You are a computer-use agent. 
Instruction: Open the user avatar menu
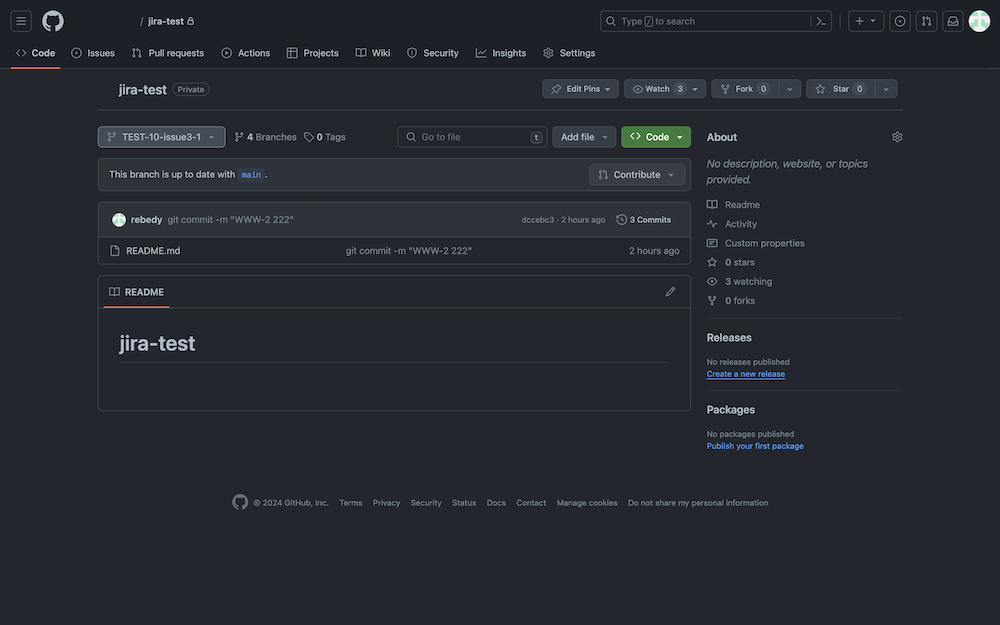tap(979, 21)
